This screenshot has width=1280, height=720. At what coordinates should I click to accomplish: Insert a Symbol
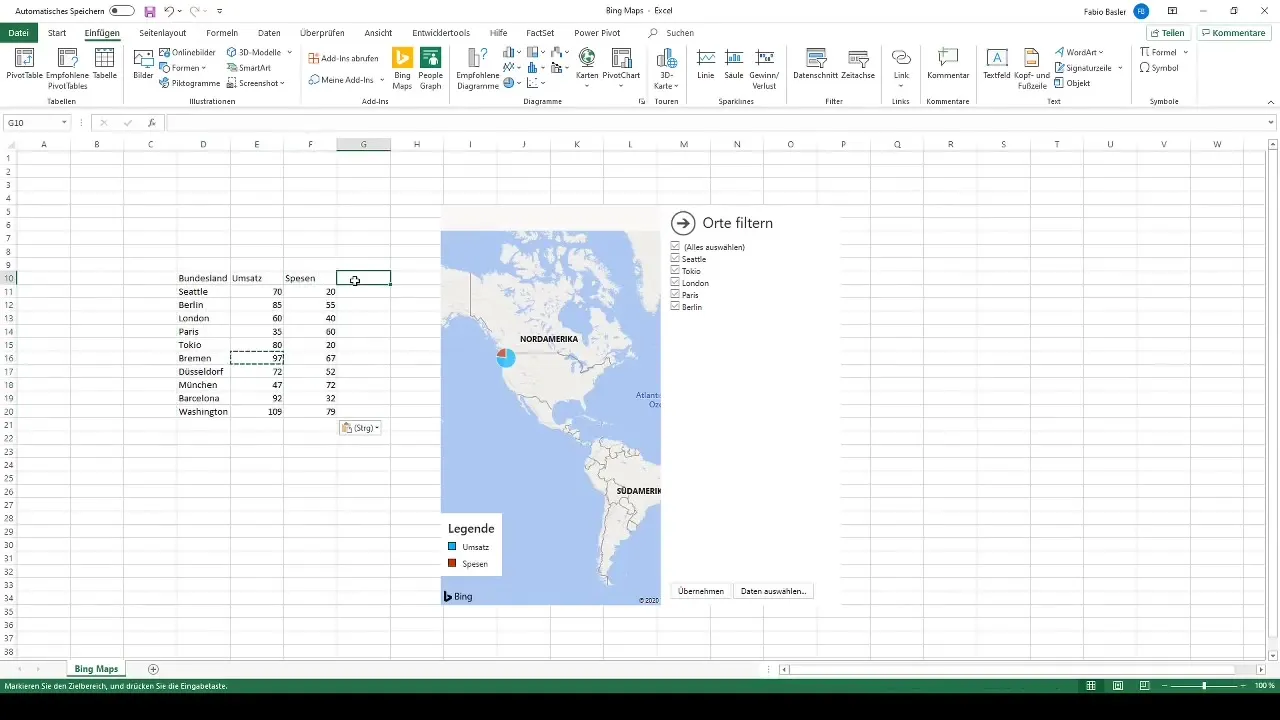click(1159, 68)
